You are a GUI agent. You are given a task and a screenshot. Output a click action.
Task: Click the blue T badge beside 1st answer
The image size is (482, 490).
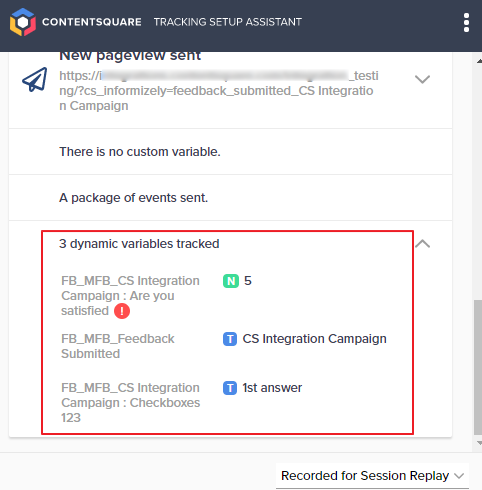[230, 388]
